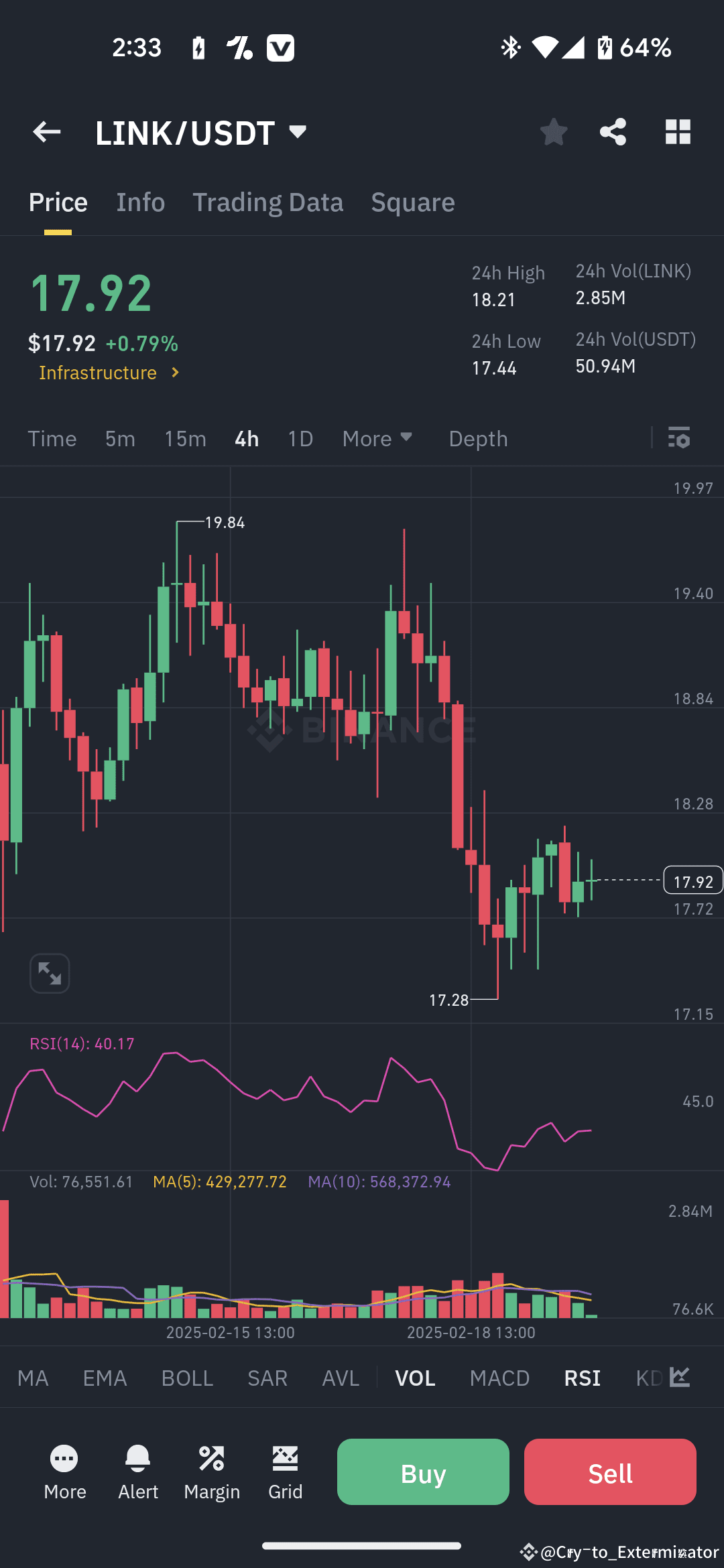Open chart settings icon beside Depth
This screenshot has width=724, height=1568.
(x=679, y=438)
